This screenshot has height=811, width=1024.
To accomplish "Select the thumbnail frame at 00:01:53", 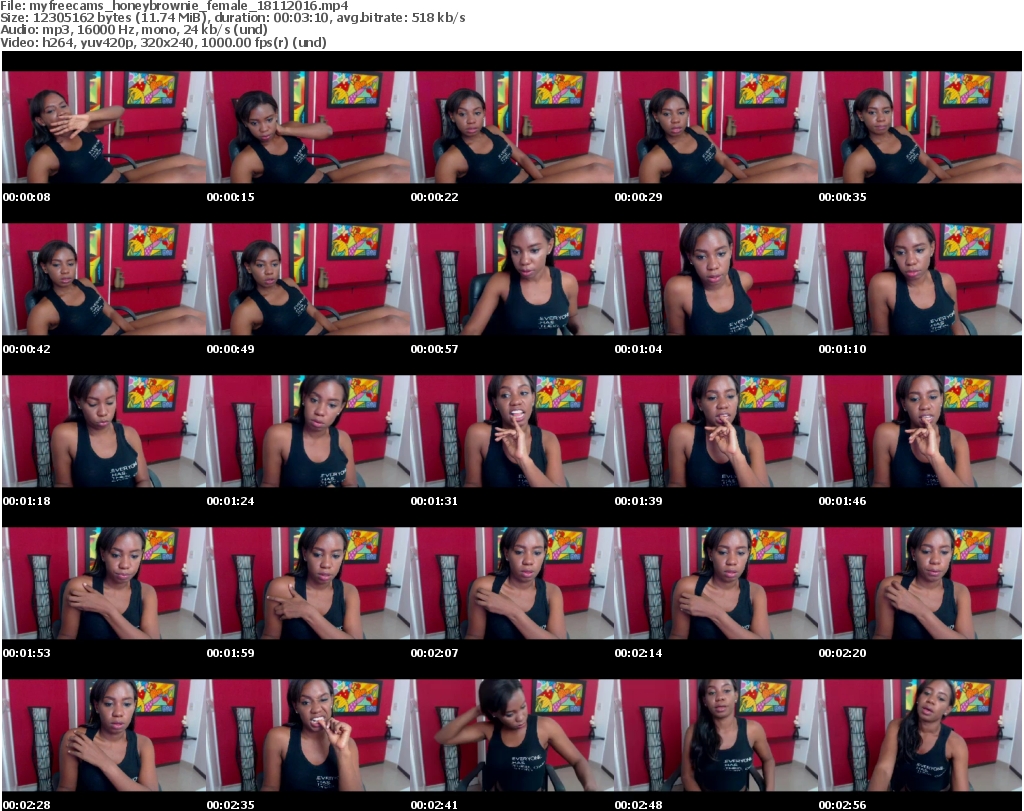I will pos(104,583).
